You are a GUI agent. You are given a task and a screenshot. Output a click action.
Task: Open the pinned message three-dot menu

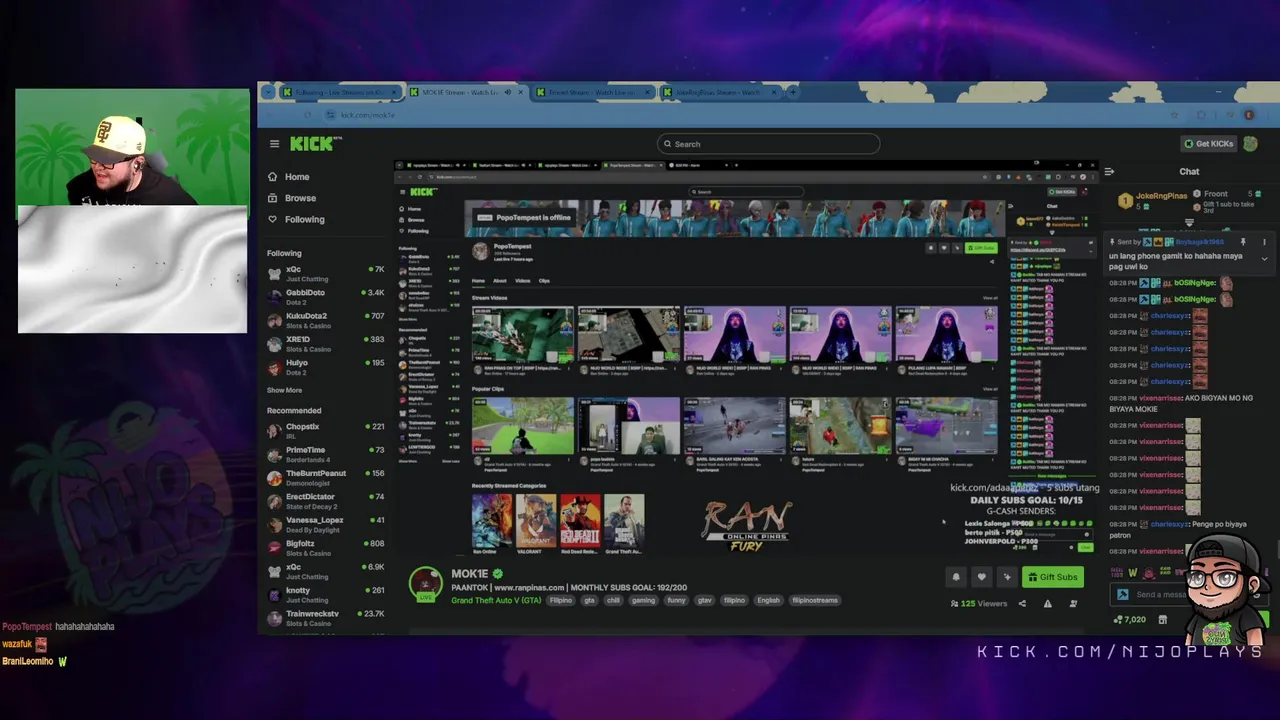tap(1264, 242)
